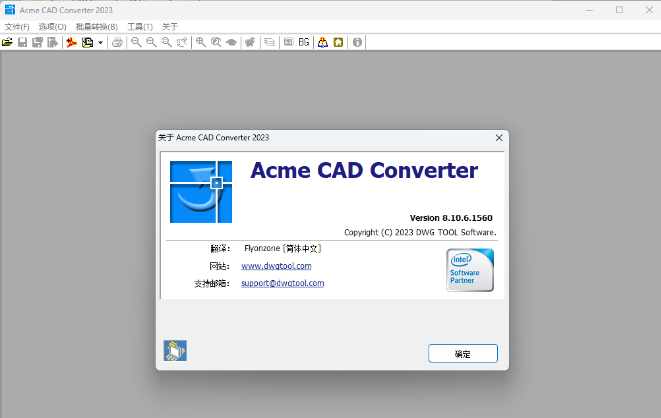This screenshot has height=418, width=661.
Task: Click the support@dwgtool.com email link
Action: (x=282, y=283)
